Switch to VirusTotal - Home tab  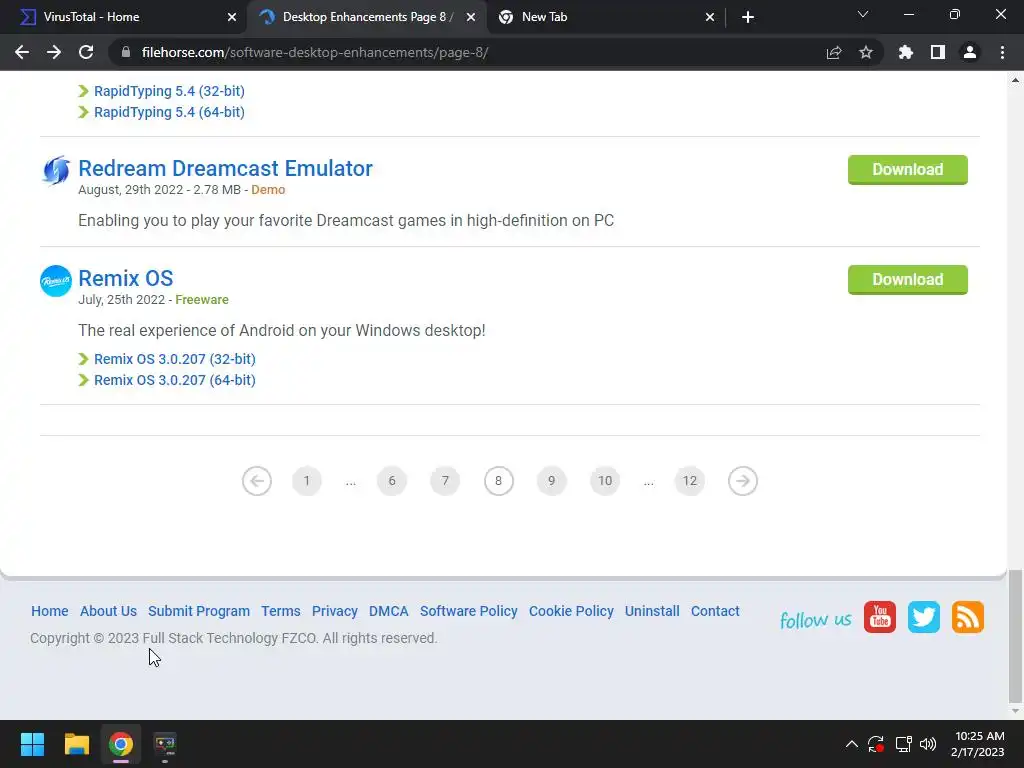click(123, 17)
